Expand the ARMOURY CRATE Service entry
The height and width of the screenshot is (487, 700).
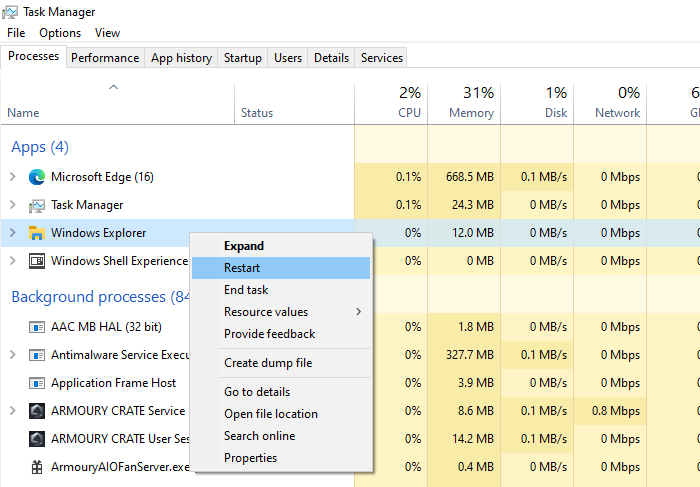point(13,411)
